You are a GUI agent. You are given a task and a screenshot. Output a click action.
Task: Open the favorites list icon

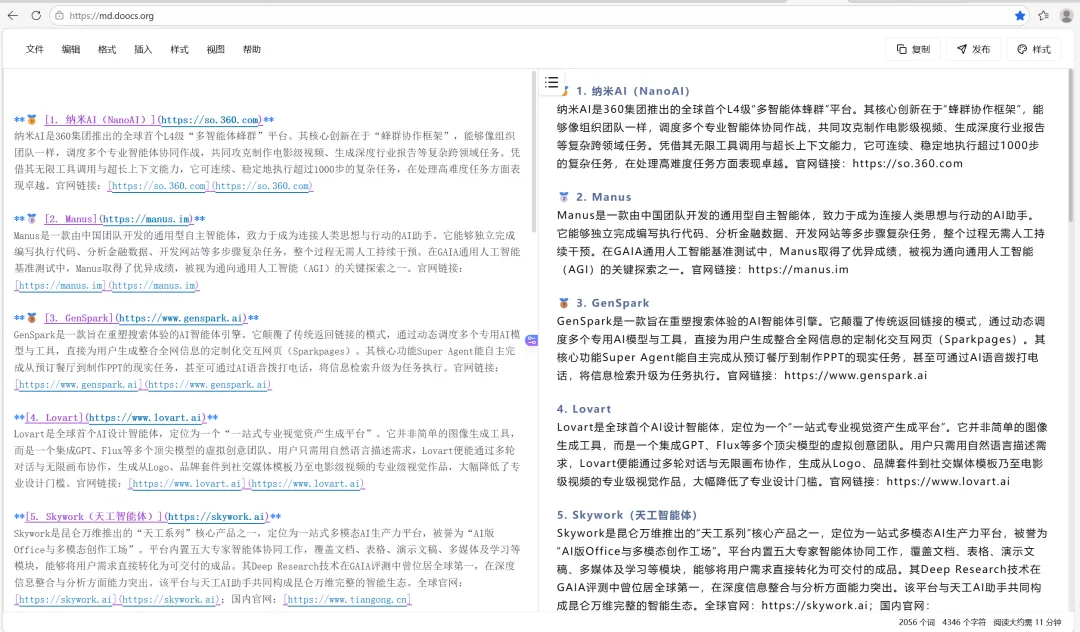point(1043,15)
